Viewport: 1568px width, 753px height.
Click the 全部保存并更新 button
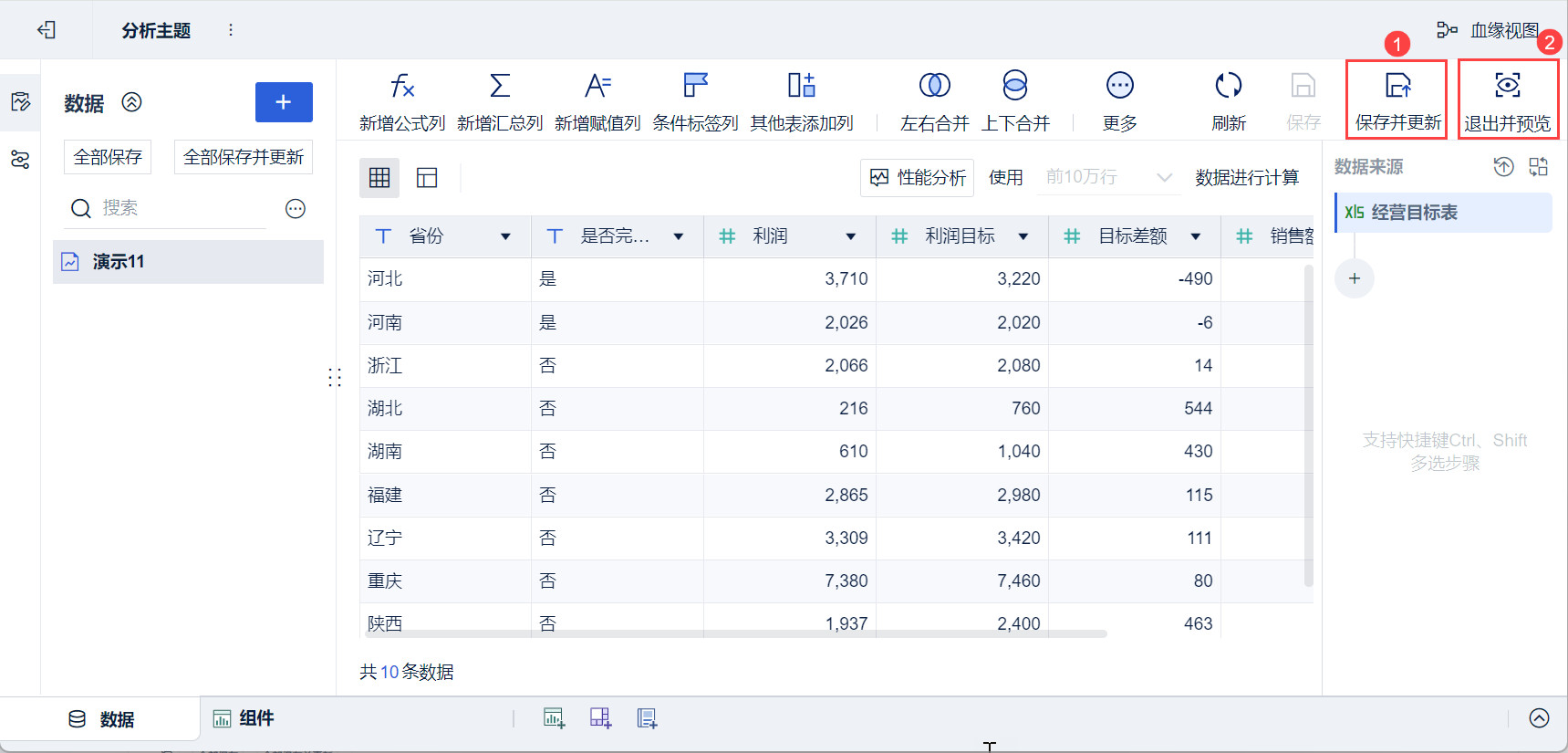[244, 157]
